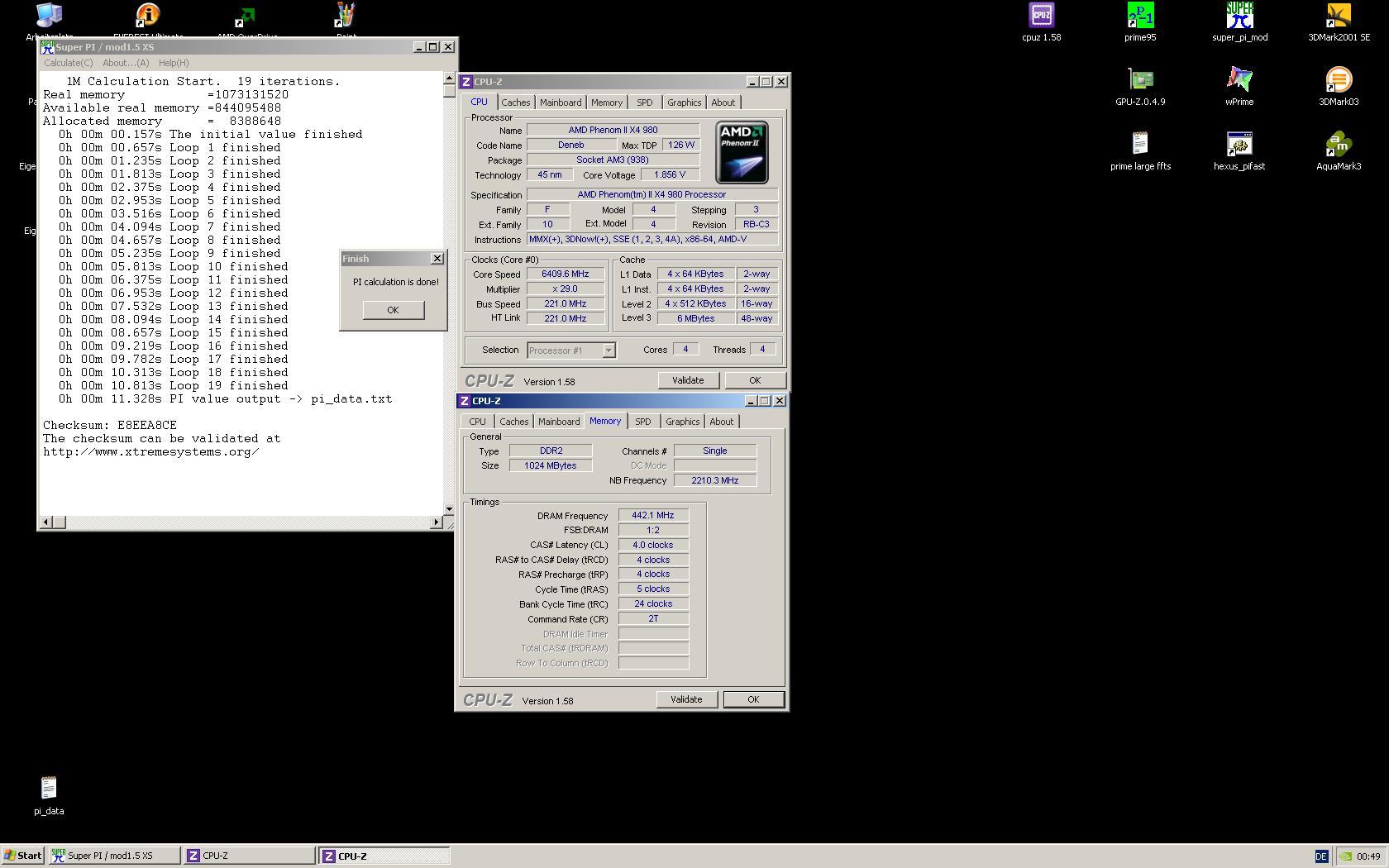Click OK in the Finish dialog

tap(393, 310)
